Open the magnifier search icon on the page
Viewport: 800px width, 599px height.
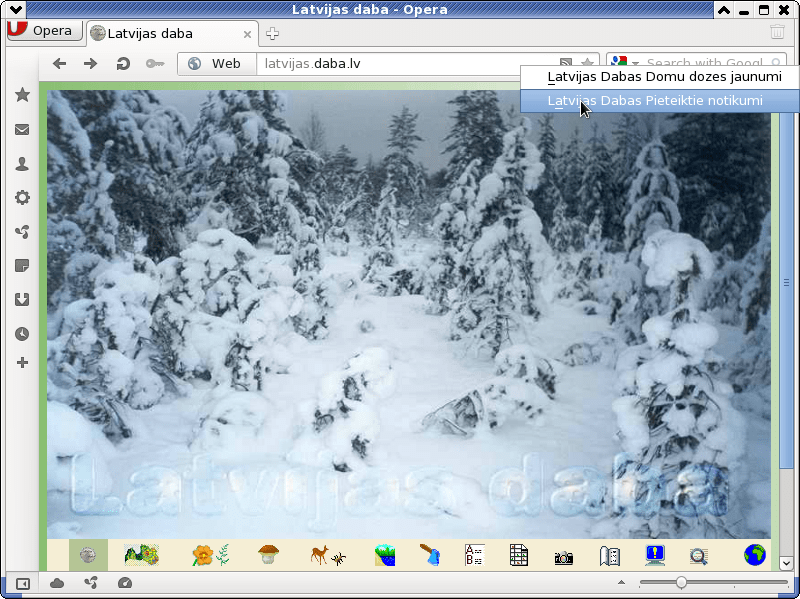tap(698, 556)
